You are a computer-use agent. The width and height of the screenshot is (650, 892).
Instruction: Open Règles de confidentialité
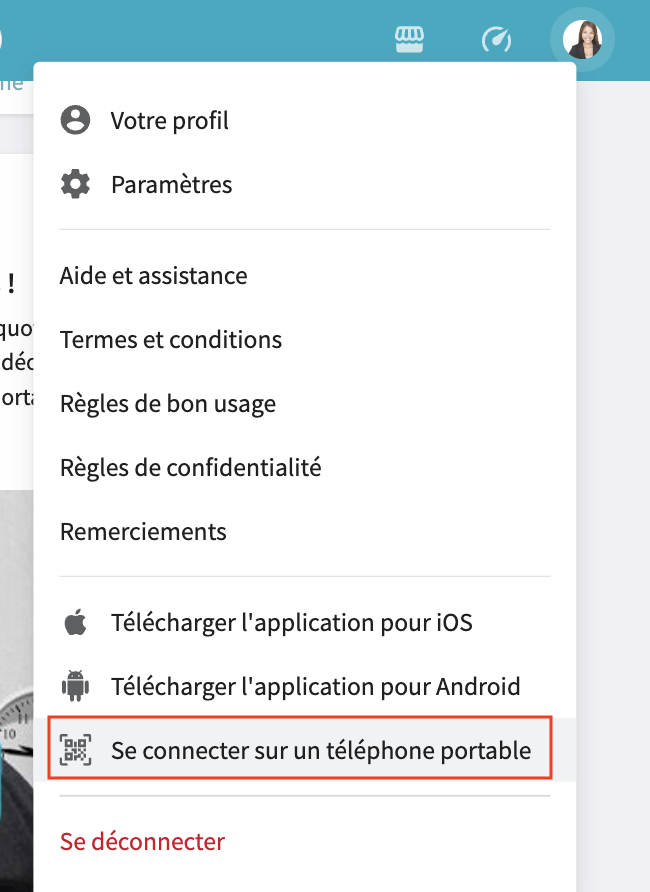tap(191, 467)
